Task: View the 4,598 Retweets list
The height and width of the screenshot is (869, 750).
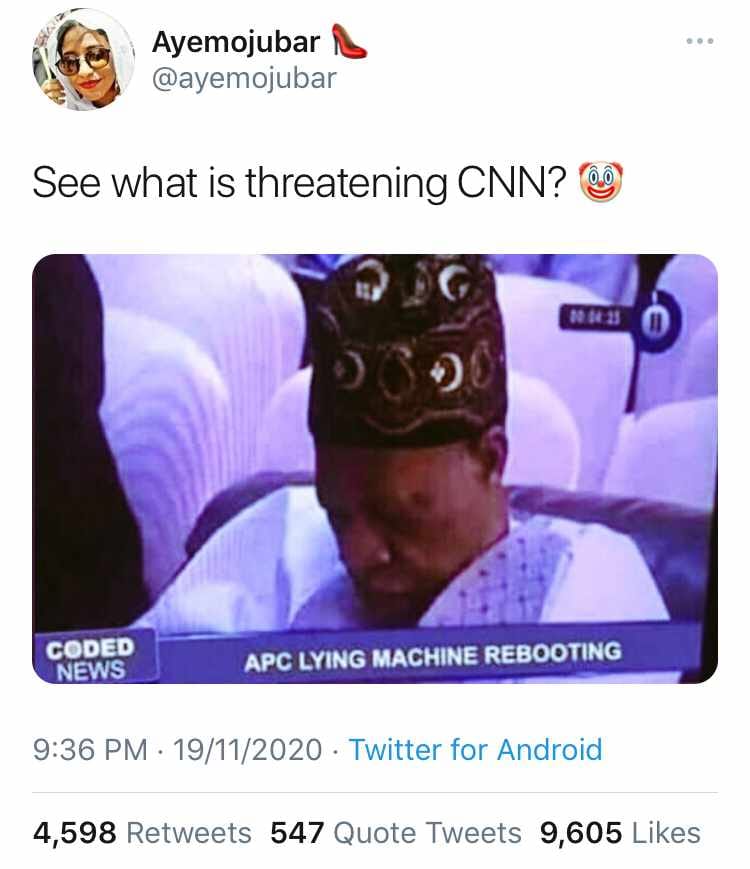Action: coord(142,834)
